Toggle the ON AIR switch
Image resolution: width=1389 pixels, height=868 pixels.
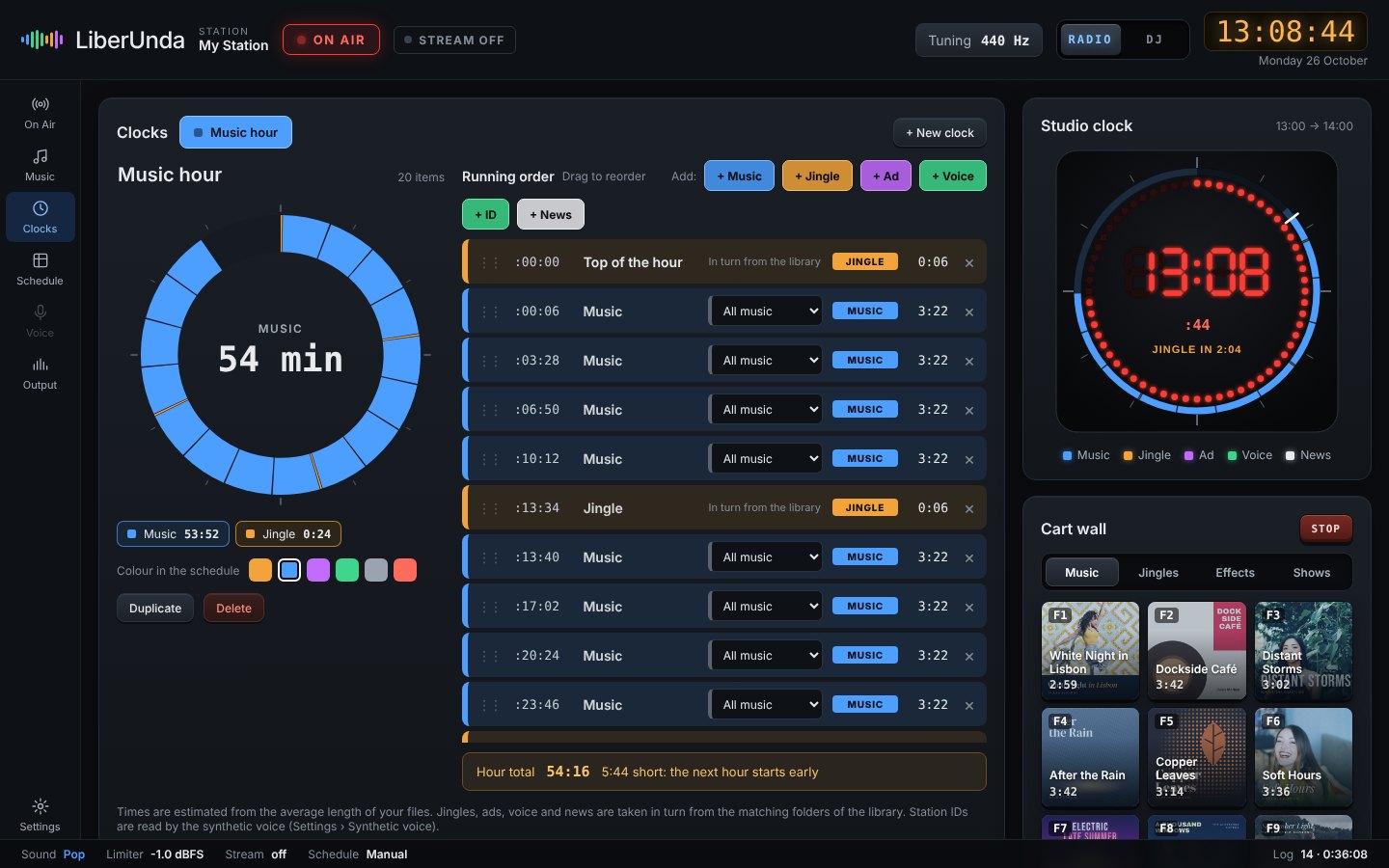331,40
